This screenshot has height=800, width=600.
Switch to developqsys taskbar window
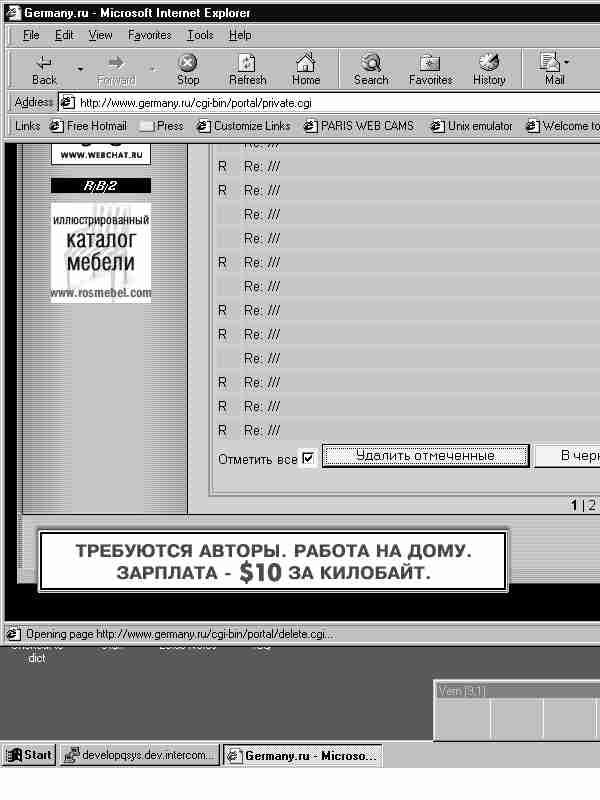coord(140,756)
